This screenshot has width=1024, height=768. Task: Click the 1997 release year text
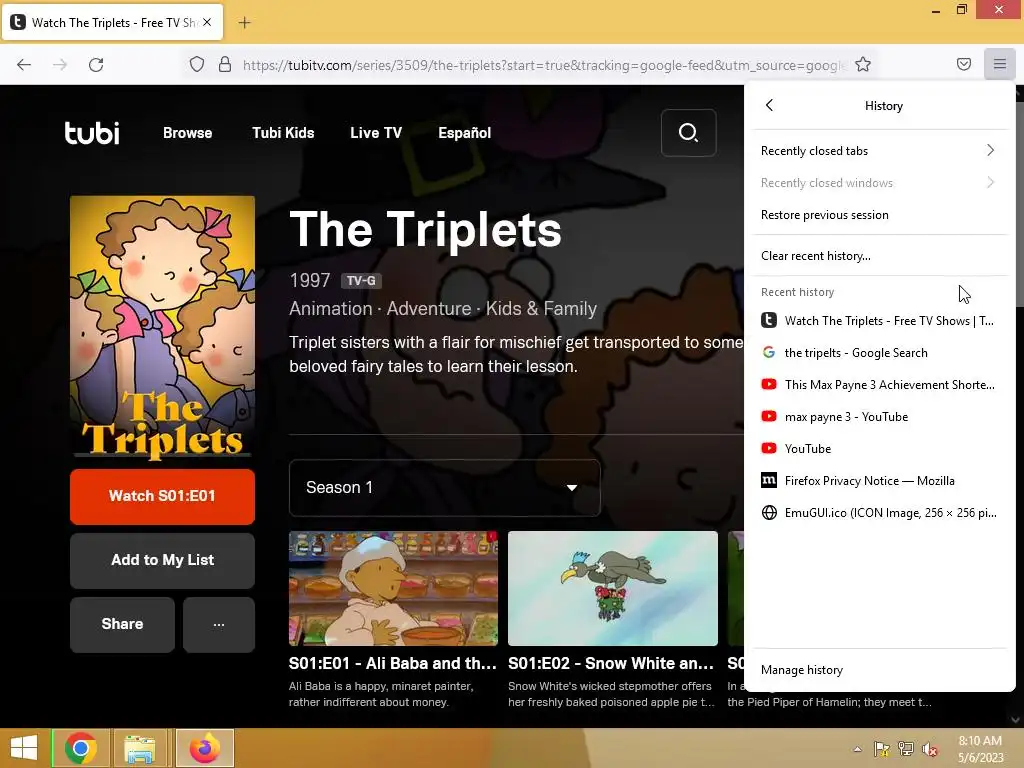[310, 280]
